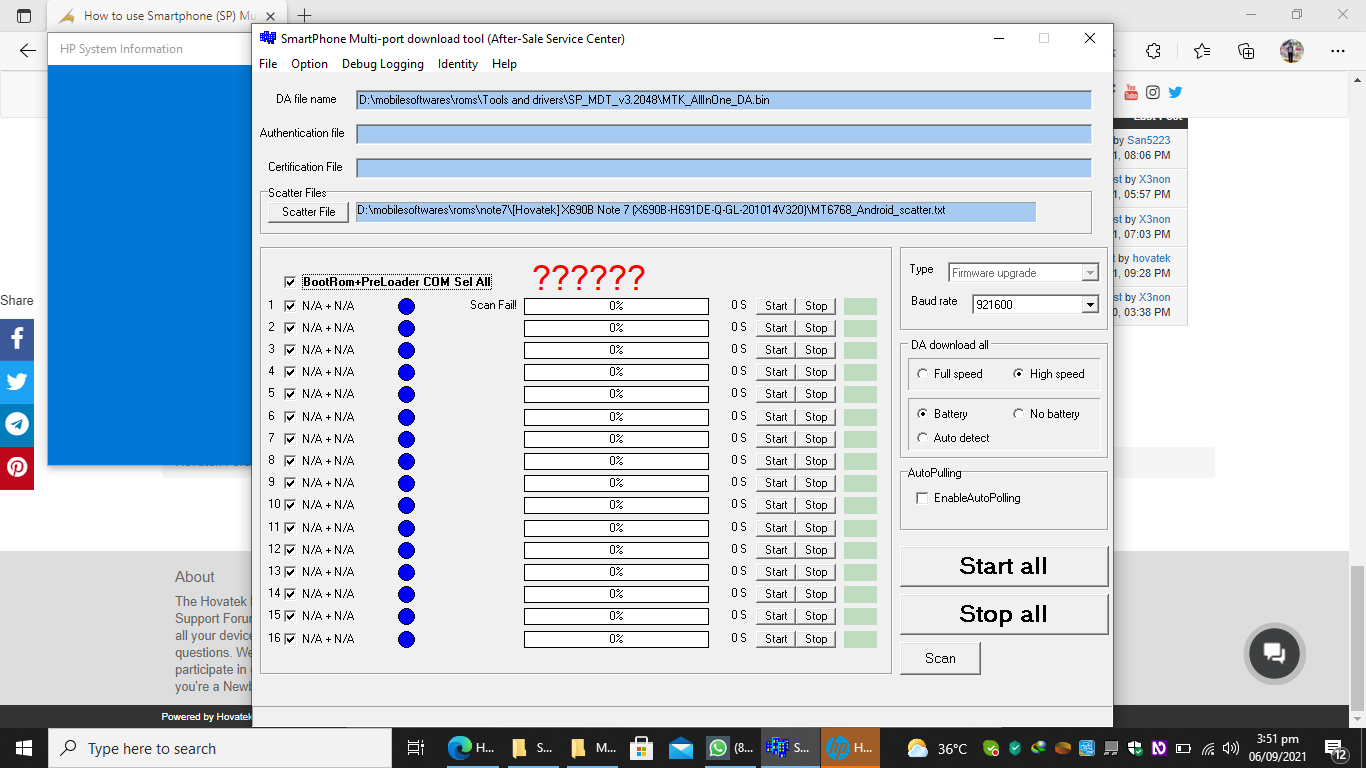Open the Edge Favorites star icon
The width and height of the screenshot is (1366, 768).
click(1202, 51)
